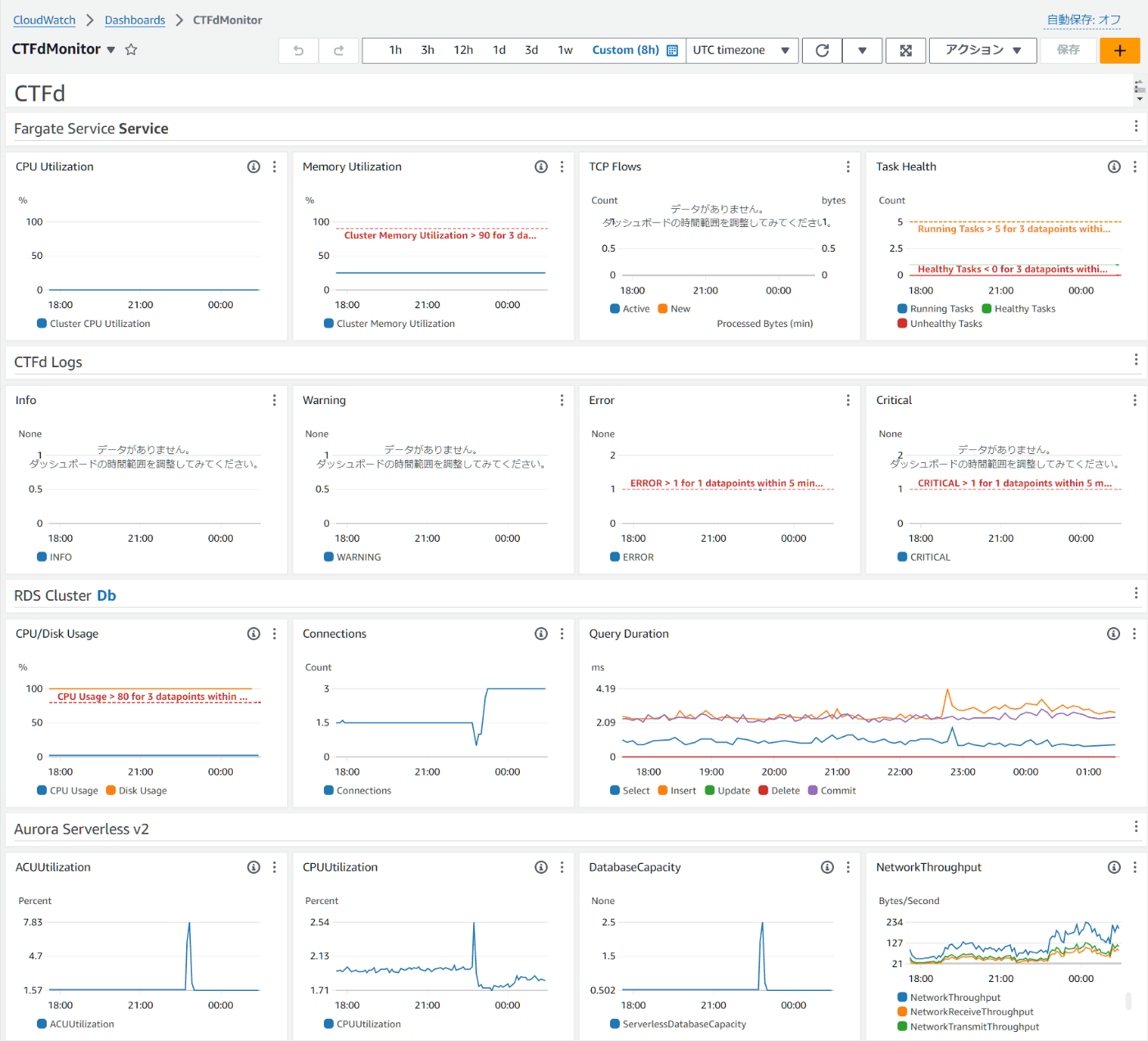Toggle Active series in TCP Flows legend
The width and height of the screenshot is (1148, 1041).
(630, 309)
